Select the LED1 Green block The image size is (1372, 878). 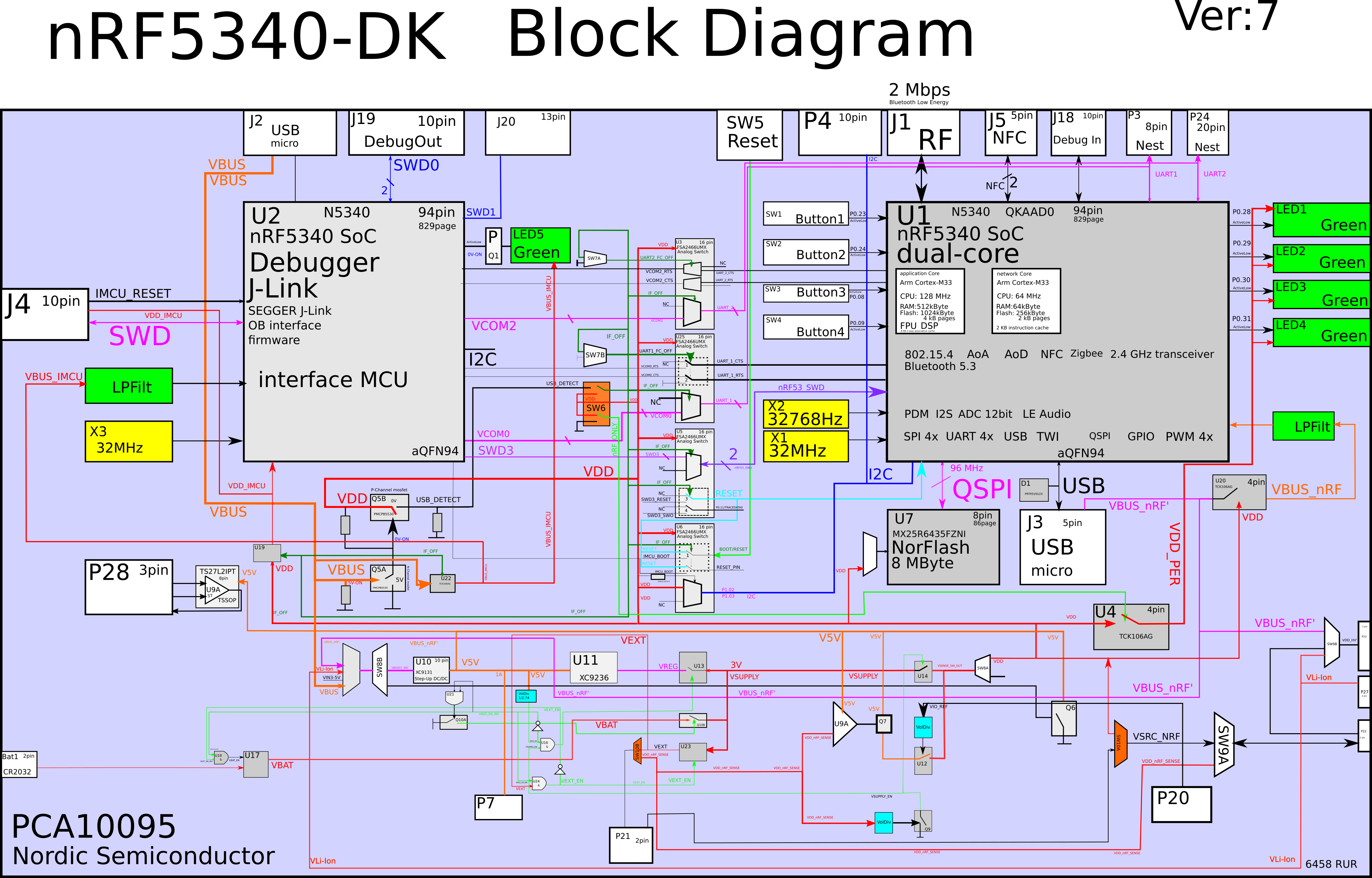[1321, 220]
